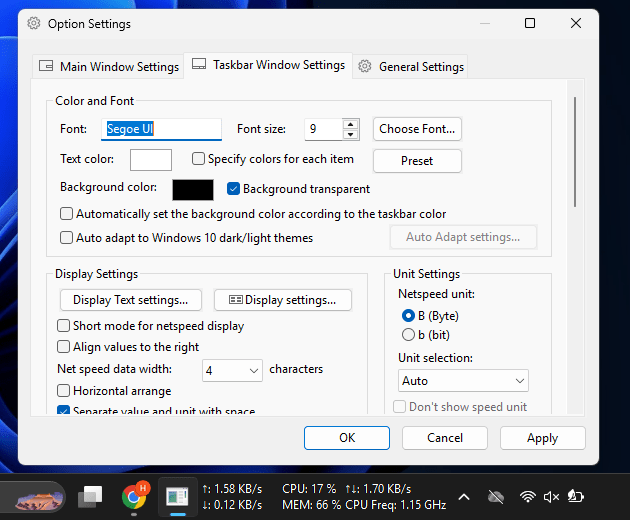Switch to the Main Window Settings tab

pyautogui.click(x=109, y=67)
